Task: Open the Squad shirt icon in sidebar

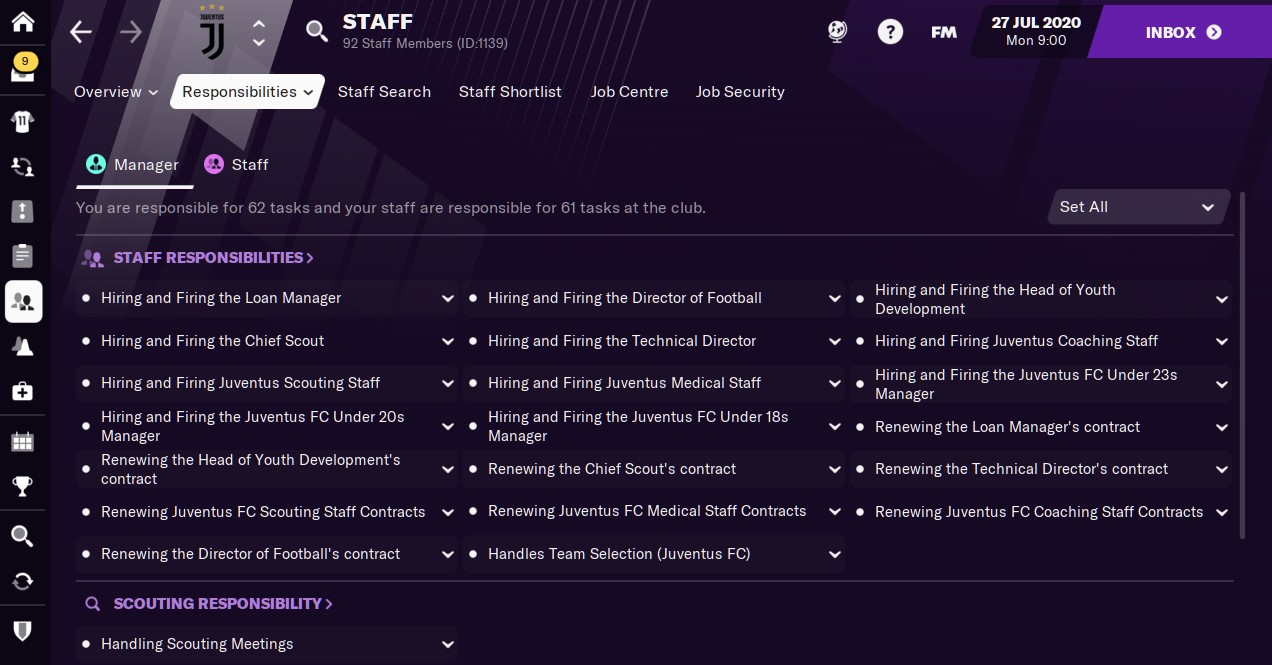Action: pyautogui.click(x=23, y=121)
